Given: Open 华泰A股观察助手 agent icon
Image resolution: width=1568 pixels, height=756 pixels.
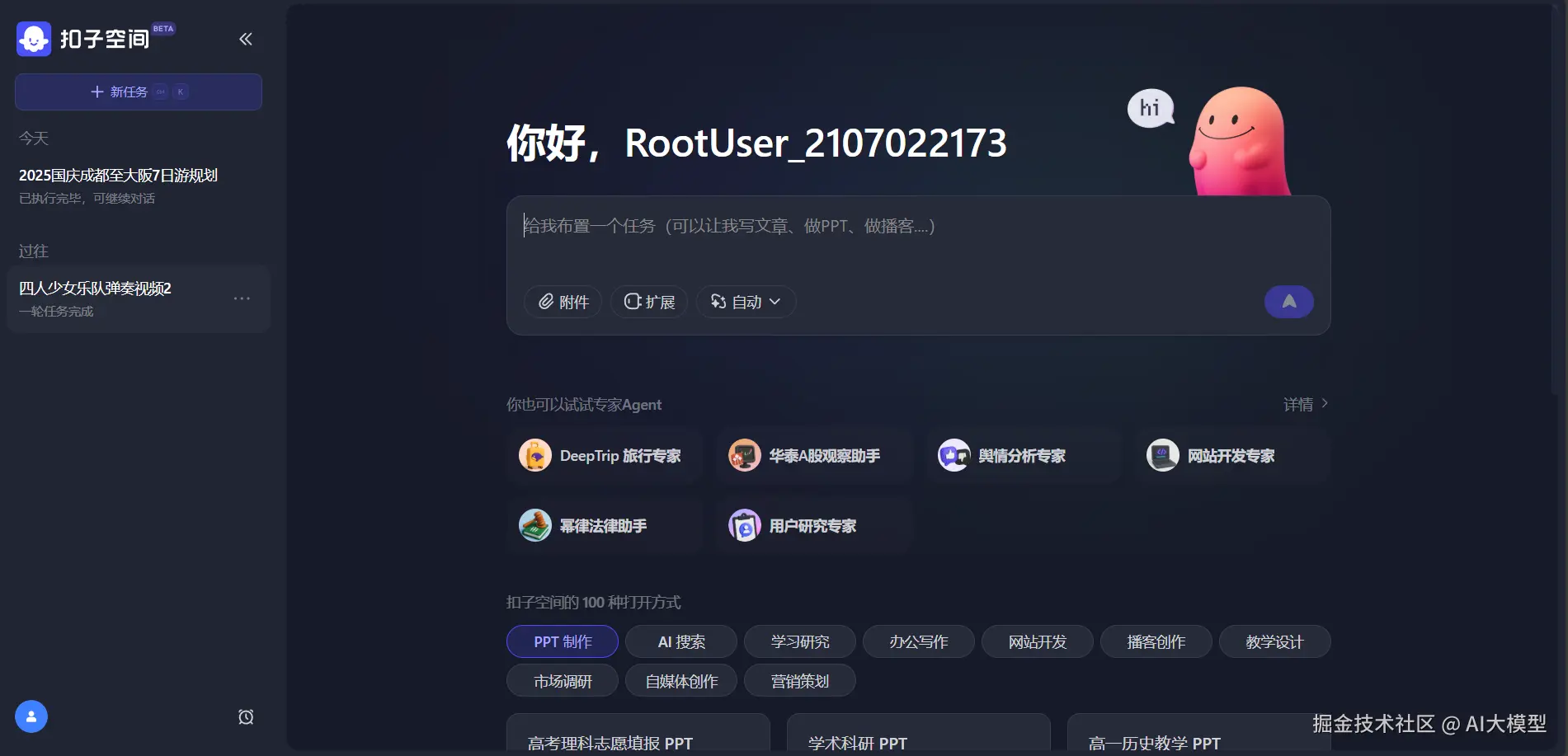Looking at the screenshot, I should [745, 455].
